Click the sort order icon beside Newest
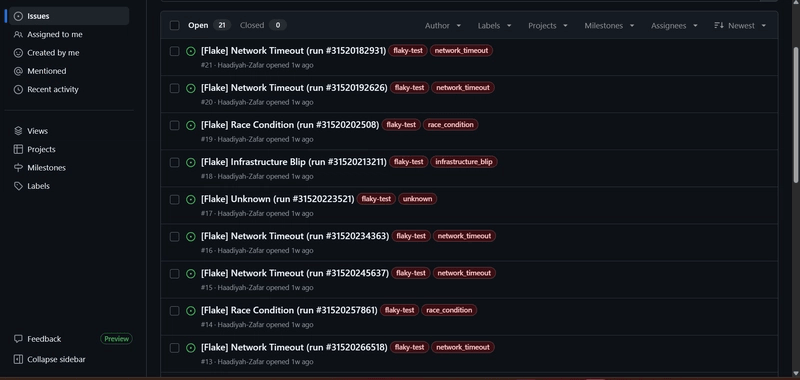The width and height of the screenshot is (800, 380). coord(718,25)
